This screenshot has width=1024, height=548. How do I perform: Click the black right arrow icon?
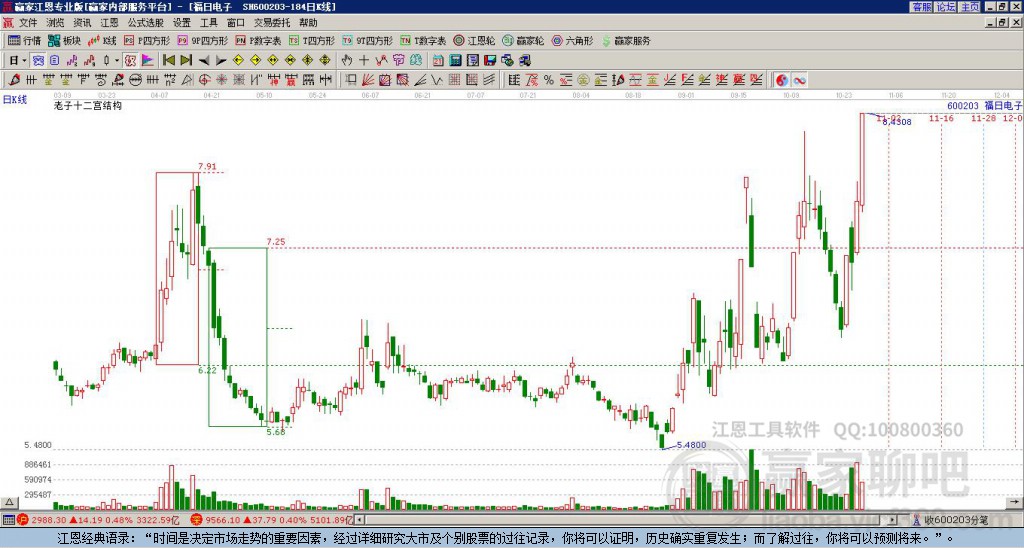pos(221,61)
